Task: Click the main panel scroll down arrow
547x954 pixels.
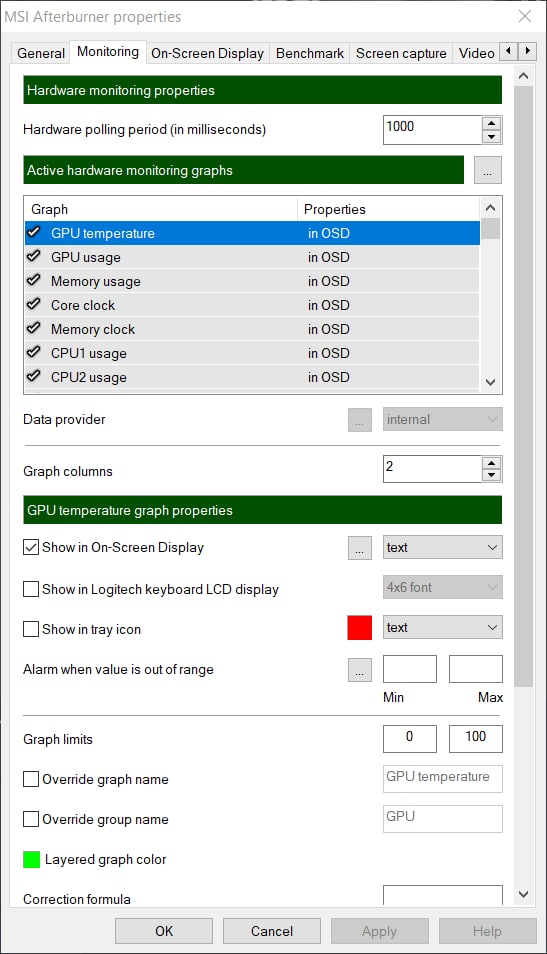Action: pyautogui.click(x=523, y=894)
